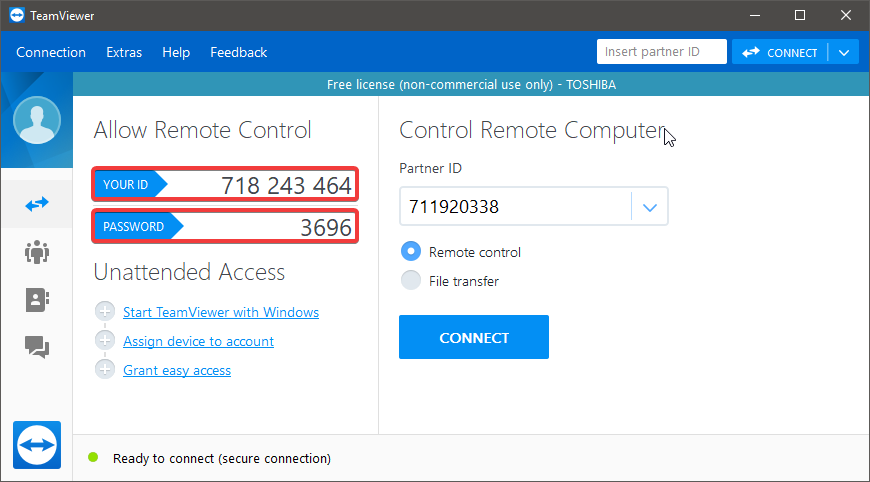Minimize the TeamViewer window
870x482 pixels.
pyautogui.click(x=755, y=16)
